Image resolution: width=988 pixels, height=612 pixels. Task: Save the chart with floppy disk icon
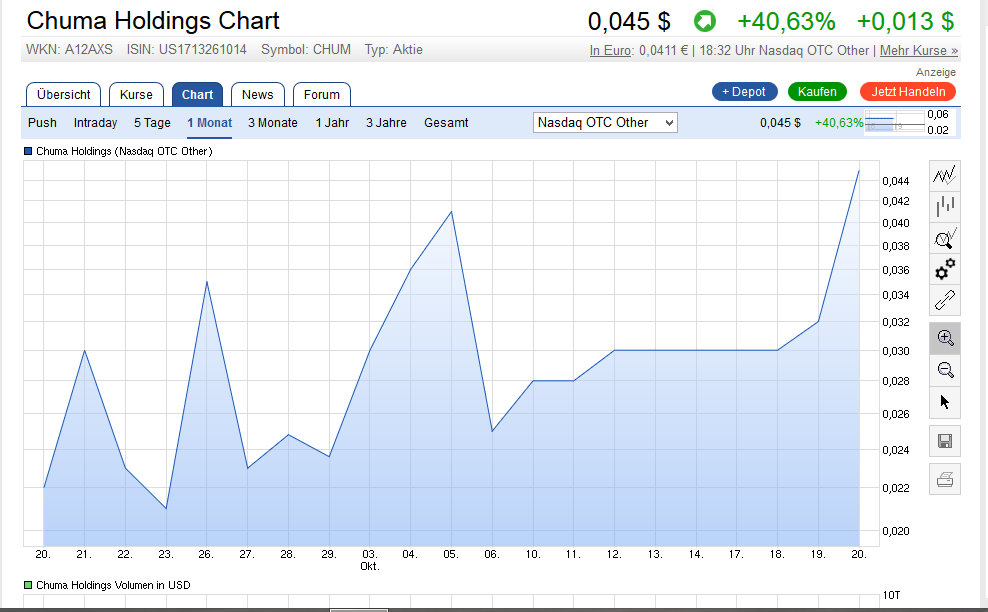point(945,441)
